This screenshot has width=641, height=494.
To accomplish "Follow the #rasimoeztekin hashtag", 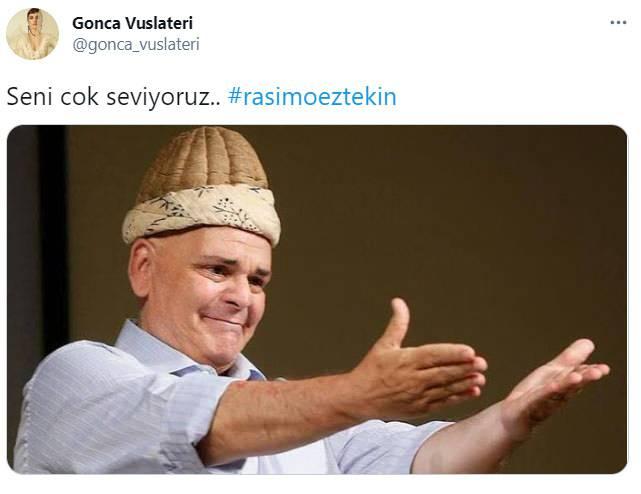I will pos(312,97).
